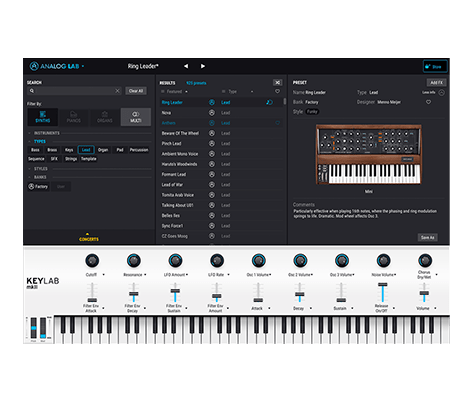Click the Osc 2 Volume knob
This screenshot has width=473, height=400.
coord(300,261)
